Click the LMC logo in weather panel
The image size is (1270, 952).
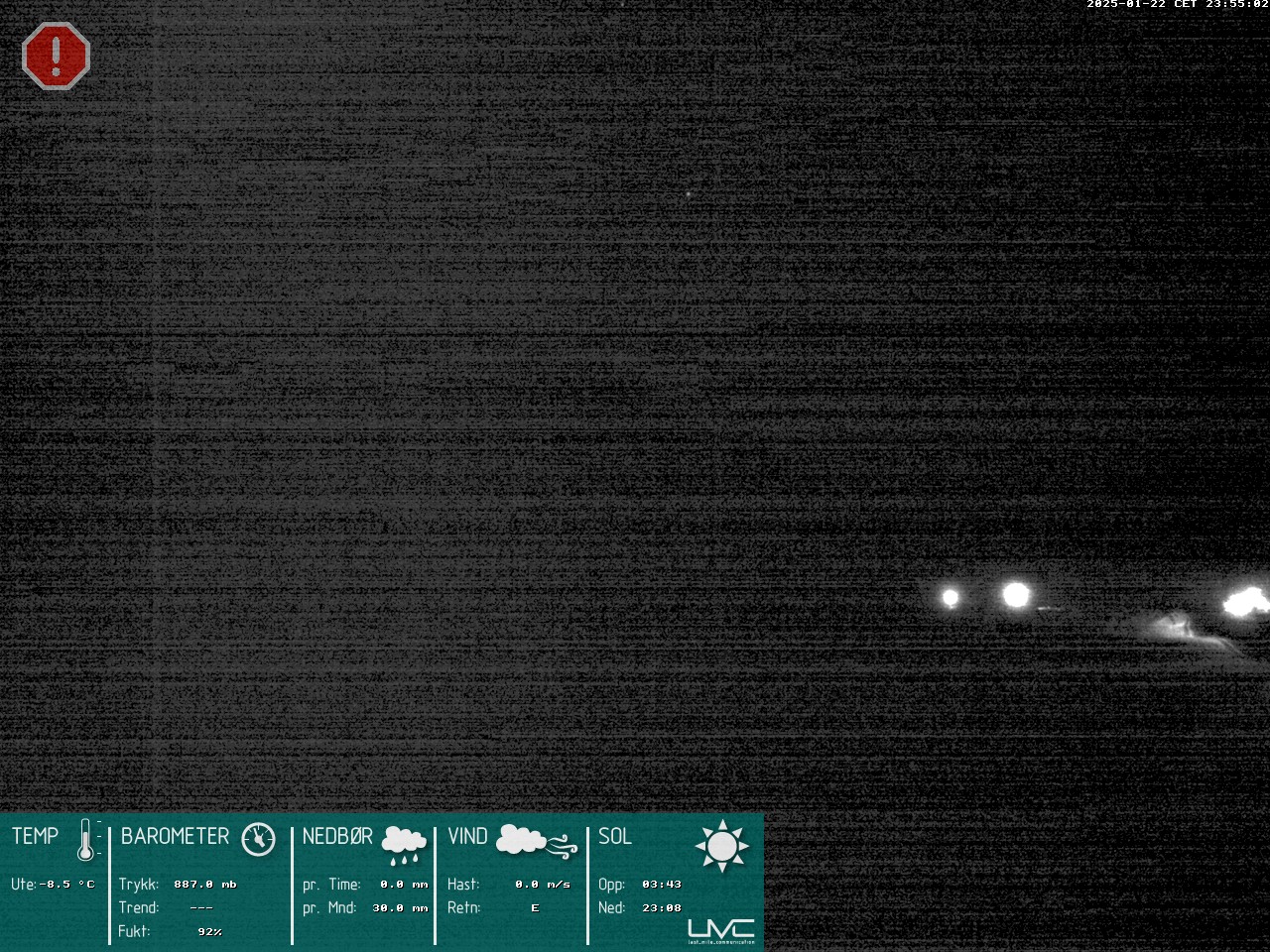[721, 930]
